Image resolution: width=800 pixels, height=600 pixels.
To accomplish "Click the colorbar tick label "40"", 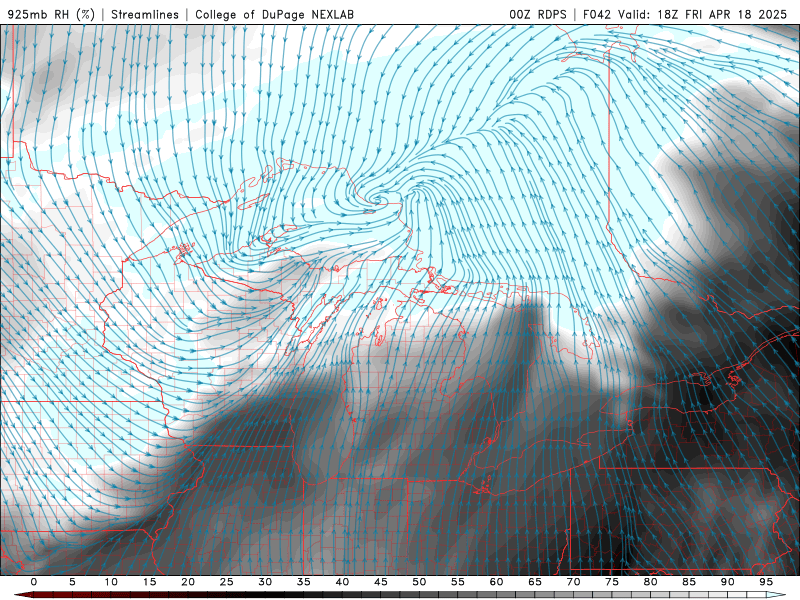I will (x=342, y=582).
